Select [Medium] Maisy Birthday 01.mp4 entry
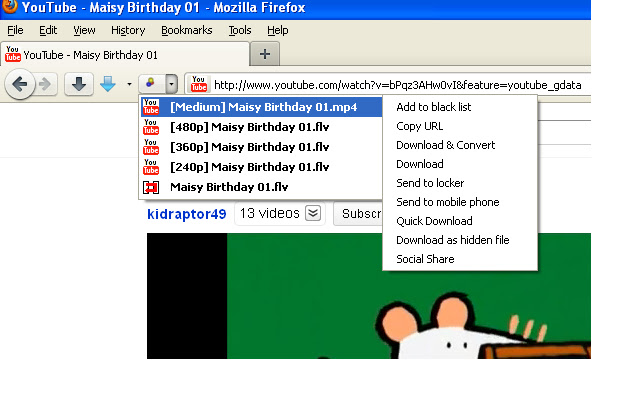Viewport: 640px width, 400px height. [x=262, y=107]
